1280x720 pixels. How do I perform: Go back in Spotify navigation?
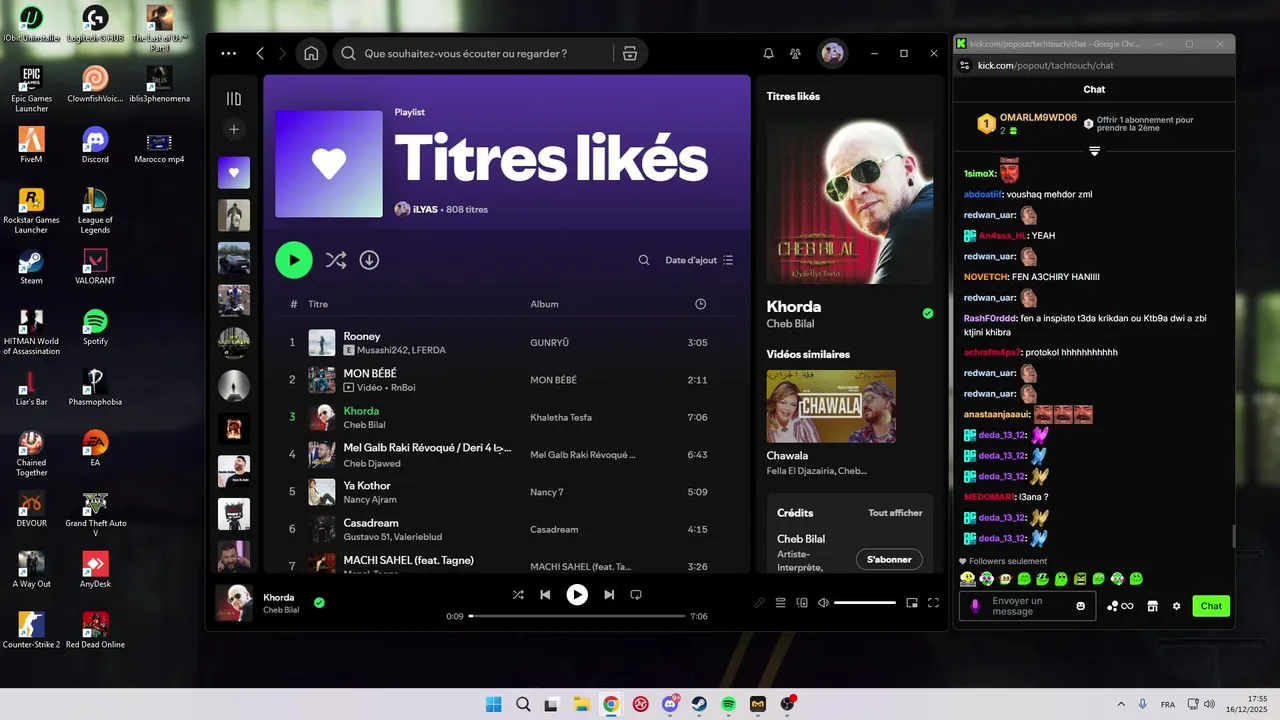tap(260, 53)
